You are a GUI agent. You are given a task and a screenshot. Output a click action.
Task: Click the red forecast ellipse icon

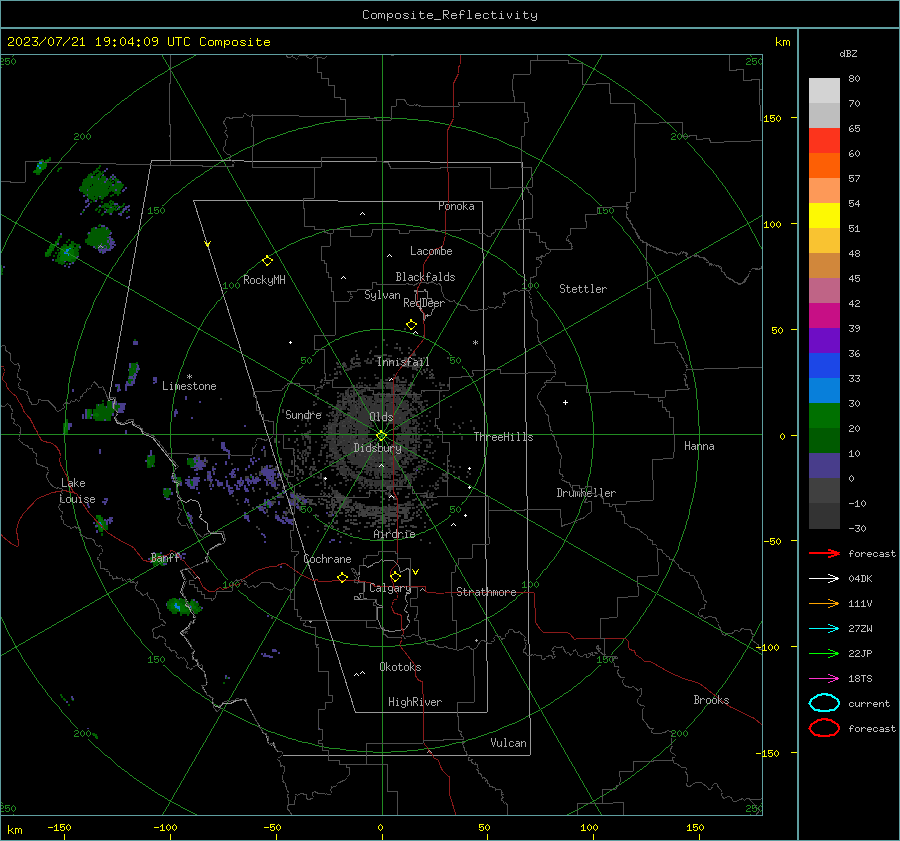[x=824, y=728]
